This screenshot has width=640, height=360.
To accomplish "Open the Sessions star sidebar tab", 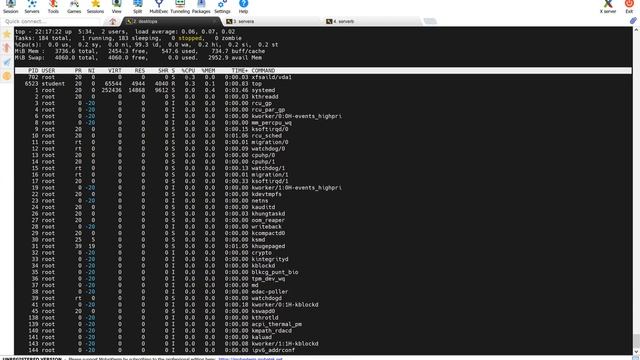I will [x=7, y=34].
